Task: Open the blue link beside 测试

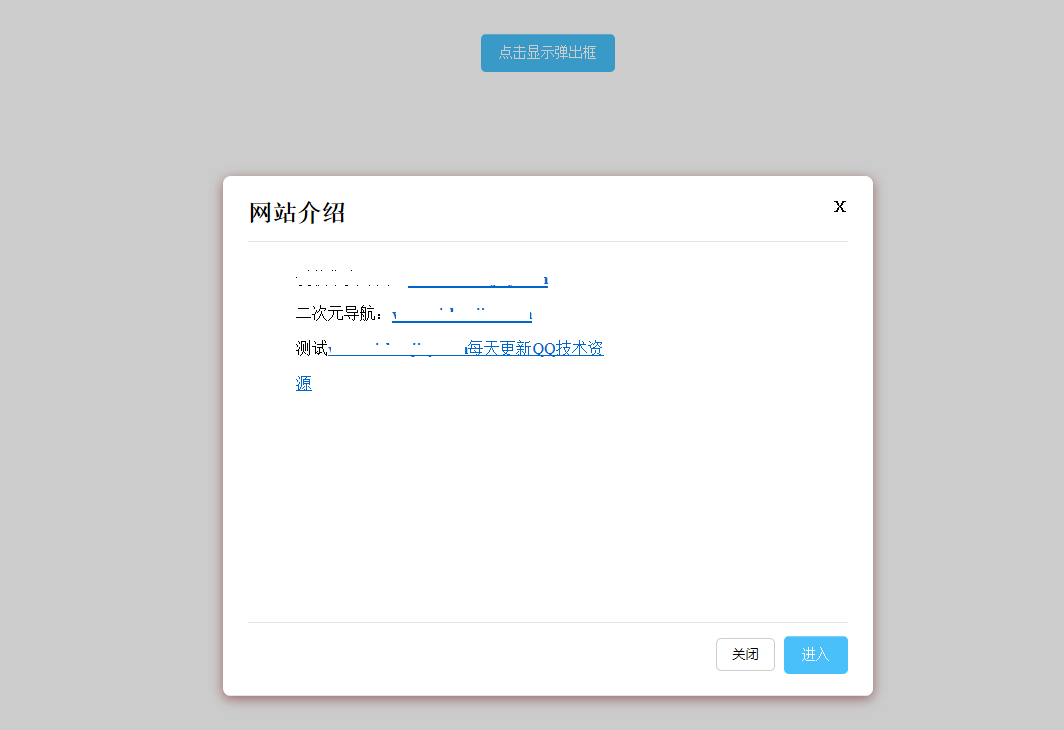Action: pos(420,348)
